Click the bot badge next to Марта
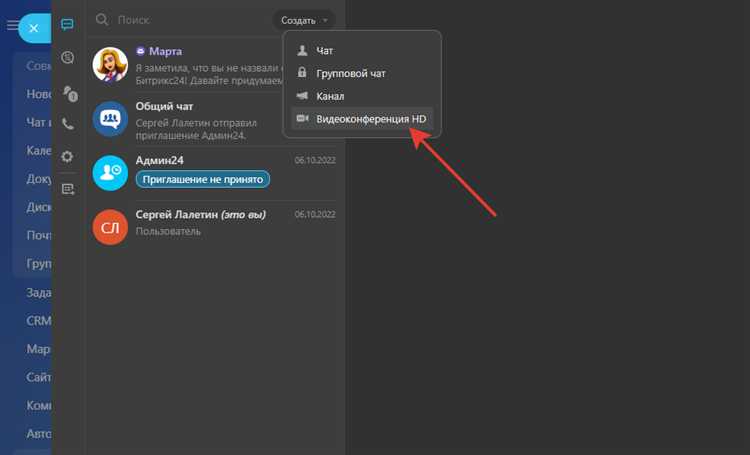750x455 pixels. click(141, 51)
